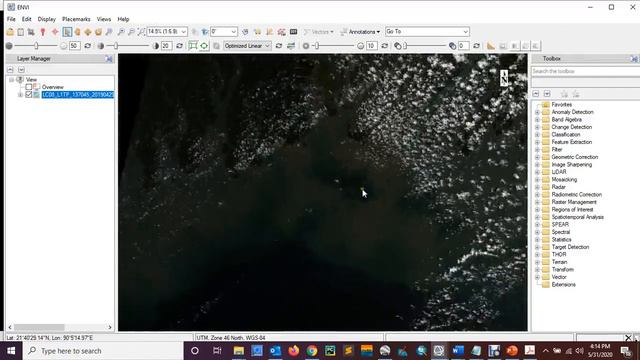
Task: Click the green stretch on full extent icon
Action: 204,46
